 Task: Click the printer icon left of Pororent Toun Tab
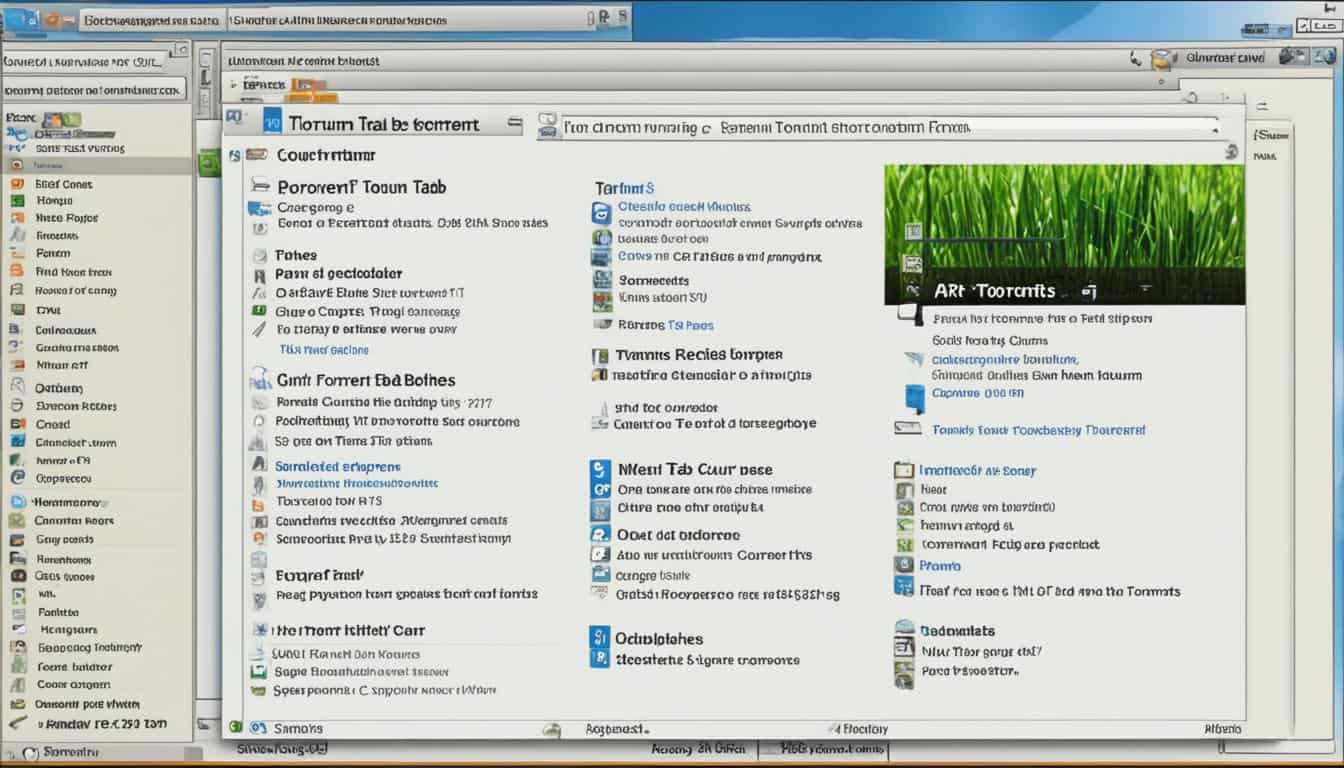[x=260, y=186]
